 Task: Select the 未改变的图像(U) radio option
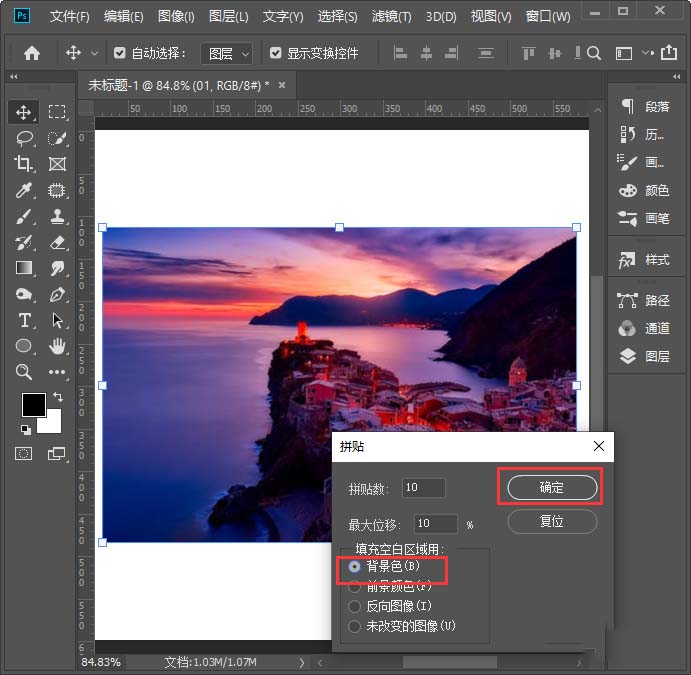(x=354, y=626)
